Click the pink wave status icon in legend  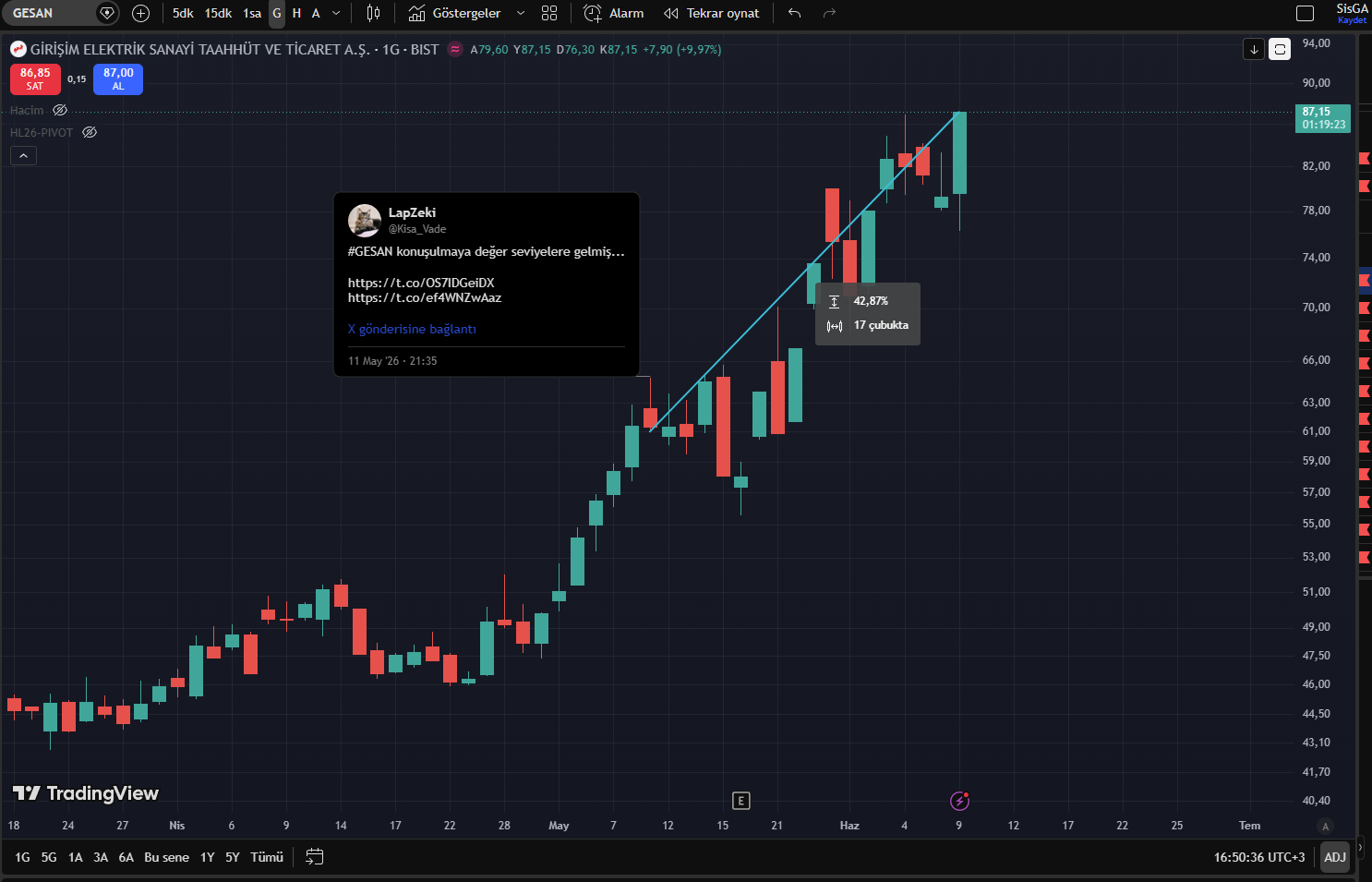click(455, 49)
